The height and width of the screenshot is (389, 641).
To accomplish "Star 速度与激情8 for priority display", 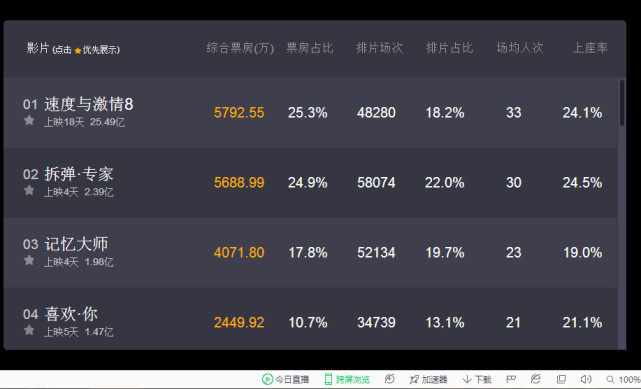I will pyautogui.click(x=29, y=120).
